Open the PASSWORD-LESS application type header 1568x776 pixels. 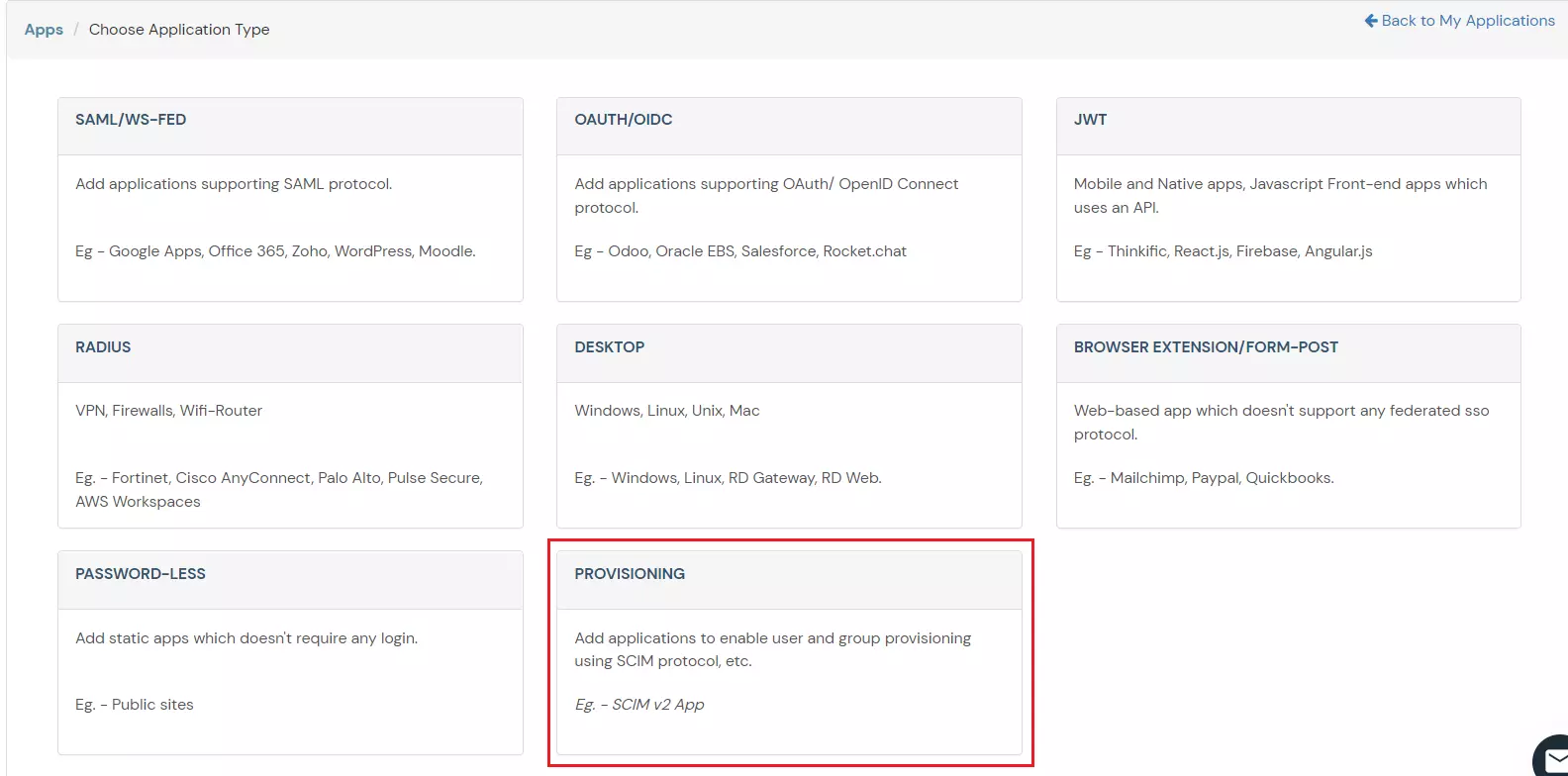pyautogui.click(x=141, y=574)
